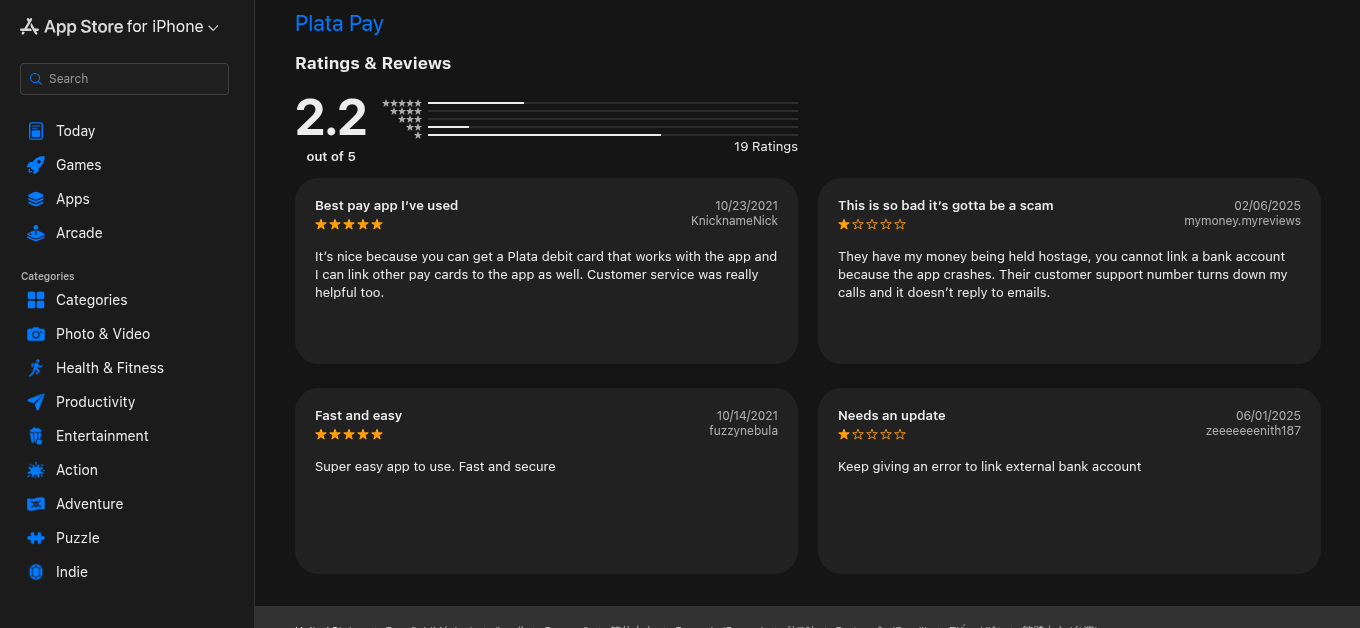Focus the Search input field
Image resolution: width=1360 pixels, height=628 pixels.
pyautogui.click(x=124, y=79)
